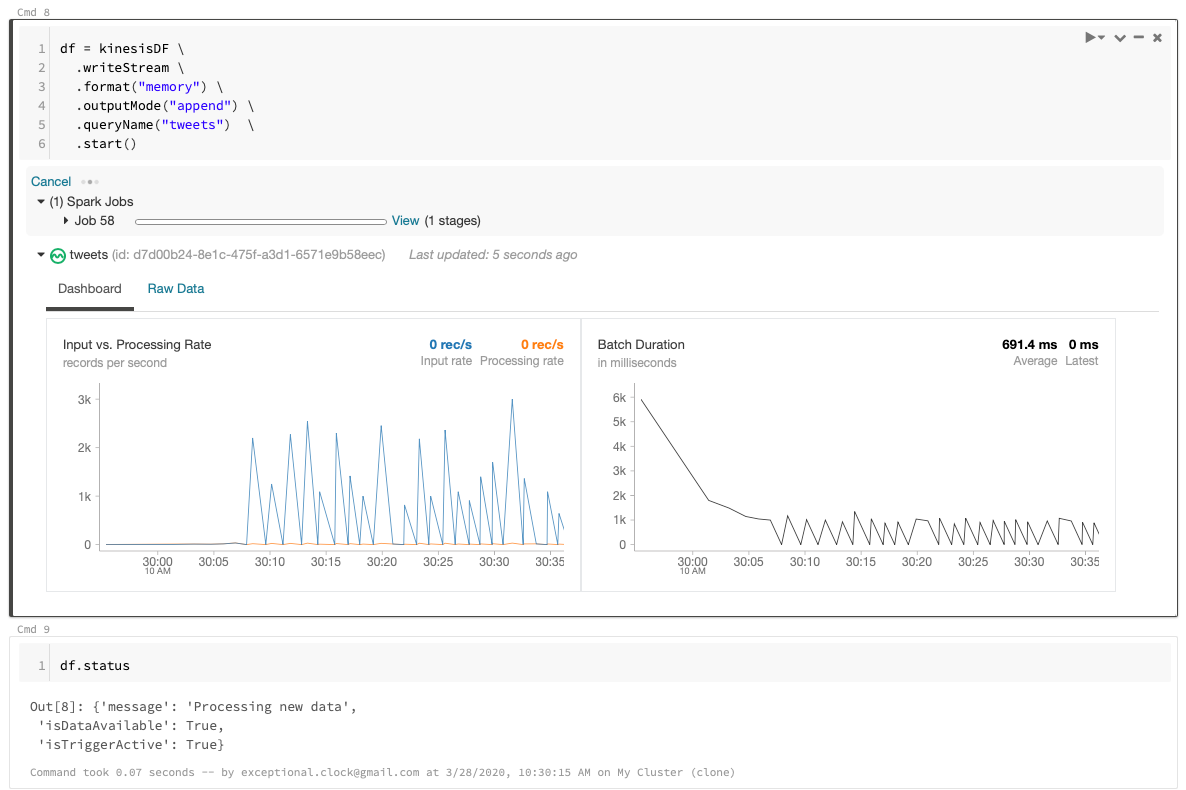Click the chevron-down cell options icon
Image resolution: width=1186 pixels, height=790 pixels.
(x=1120, y=38)
